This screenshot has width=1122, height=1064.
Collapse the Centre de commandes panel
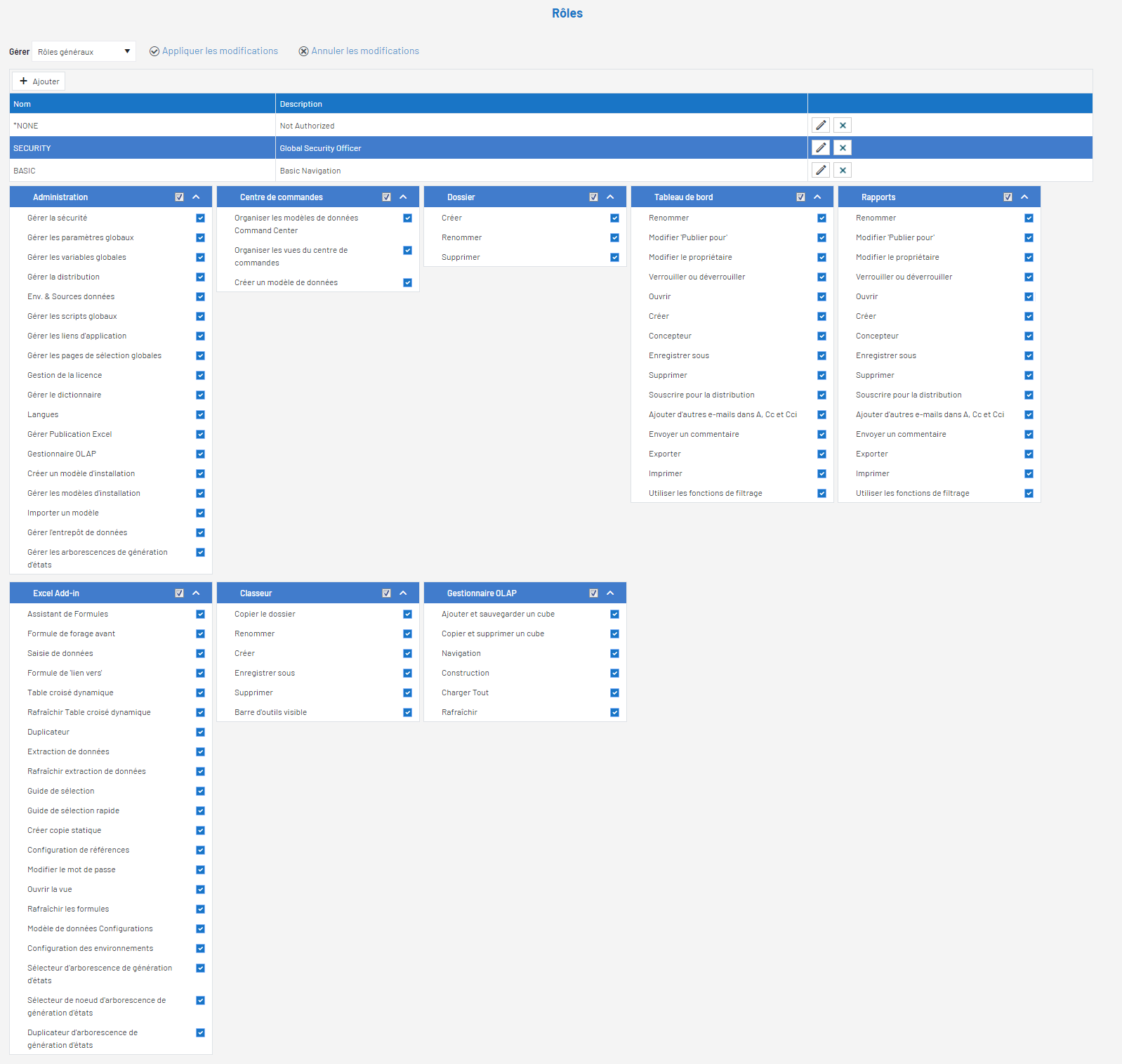click(x=403, y=197)
